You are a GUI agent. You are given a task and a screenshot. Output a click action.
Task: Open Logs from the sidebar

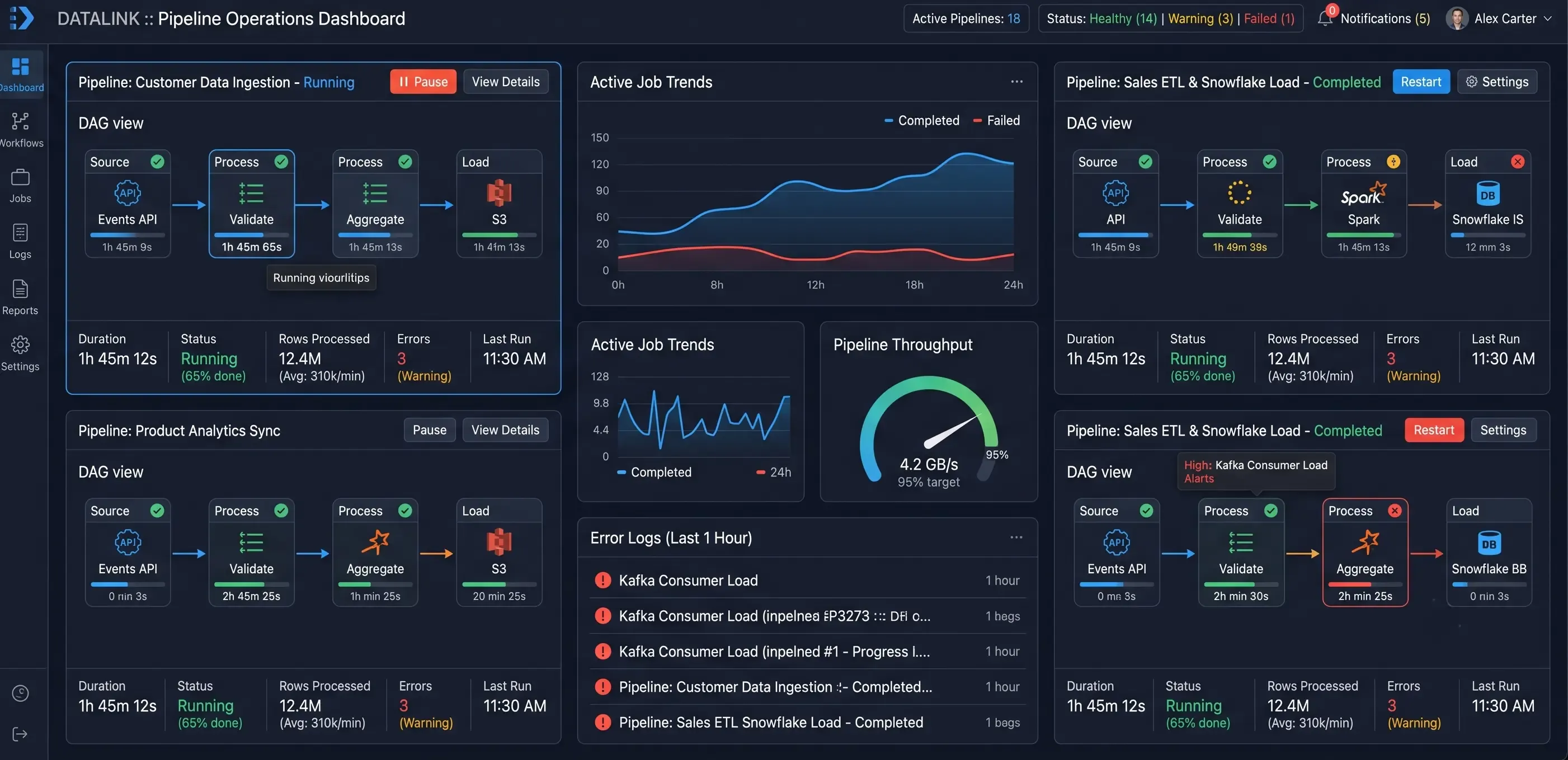pos(21,242)
